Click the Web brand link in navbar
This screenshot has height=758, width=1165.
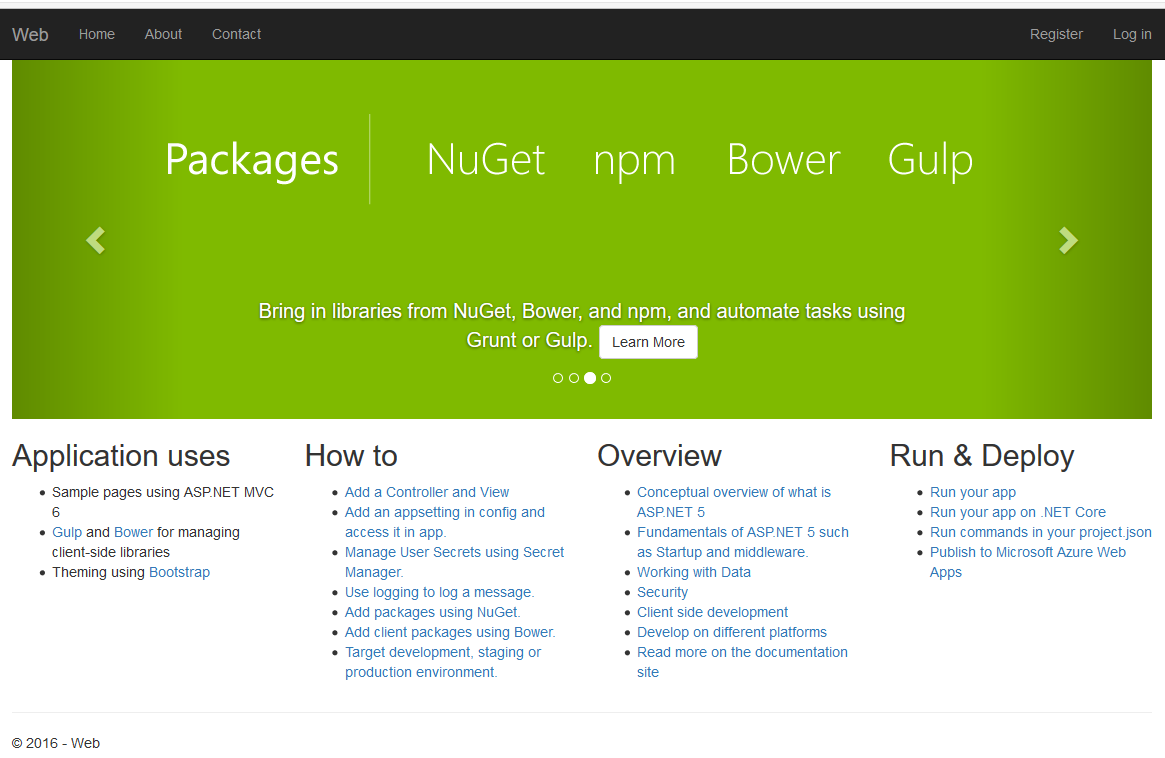click(30, 35)
